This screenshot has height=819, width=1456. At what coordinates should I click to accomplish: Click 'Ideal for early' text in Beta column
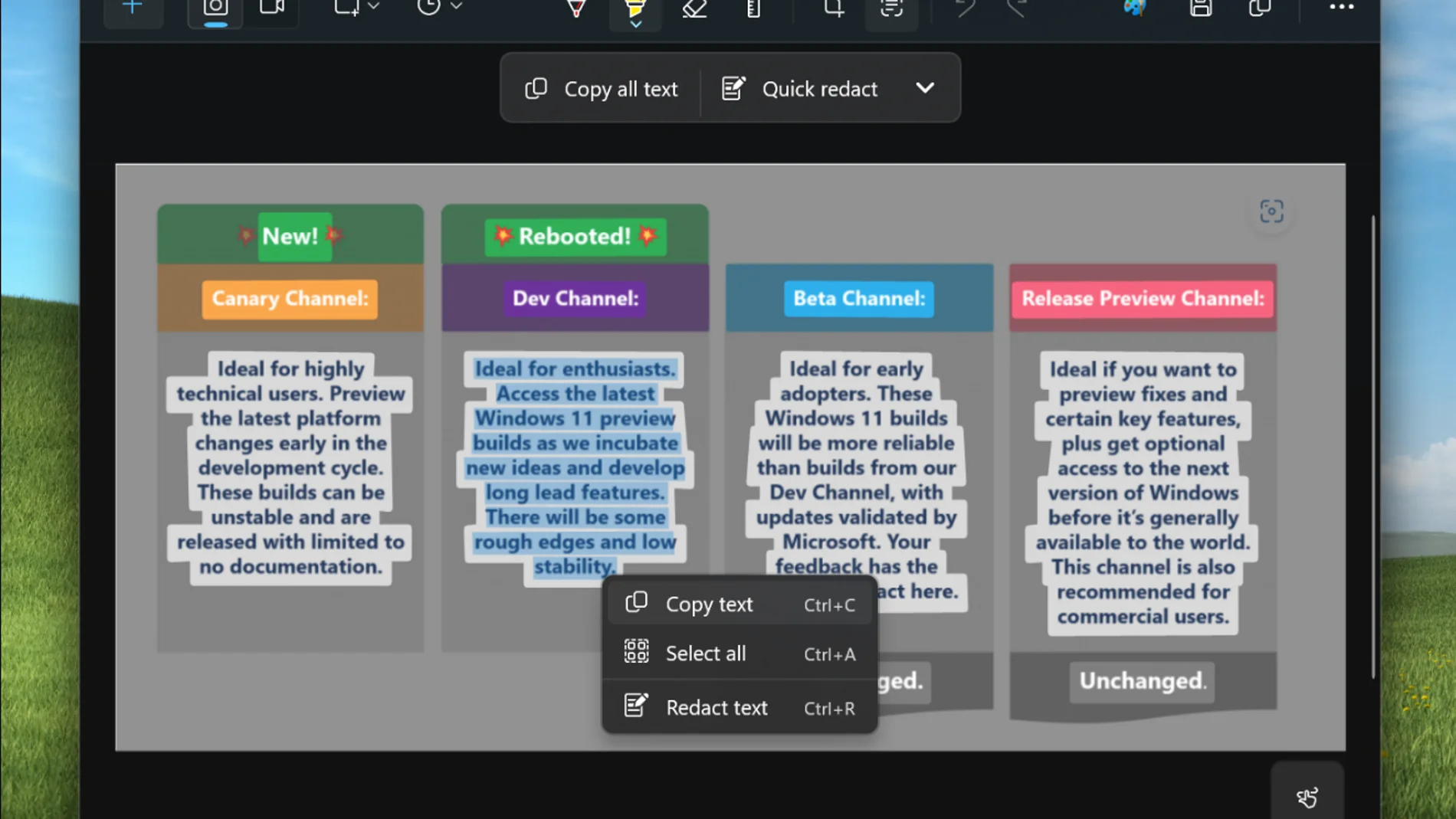click(856, 369)
